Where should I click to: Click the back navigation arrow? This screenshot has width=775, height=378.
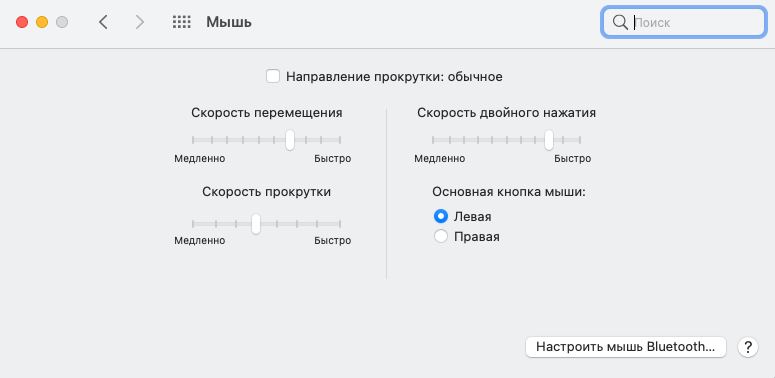click(x=103, y=22)
